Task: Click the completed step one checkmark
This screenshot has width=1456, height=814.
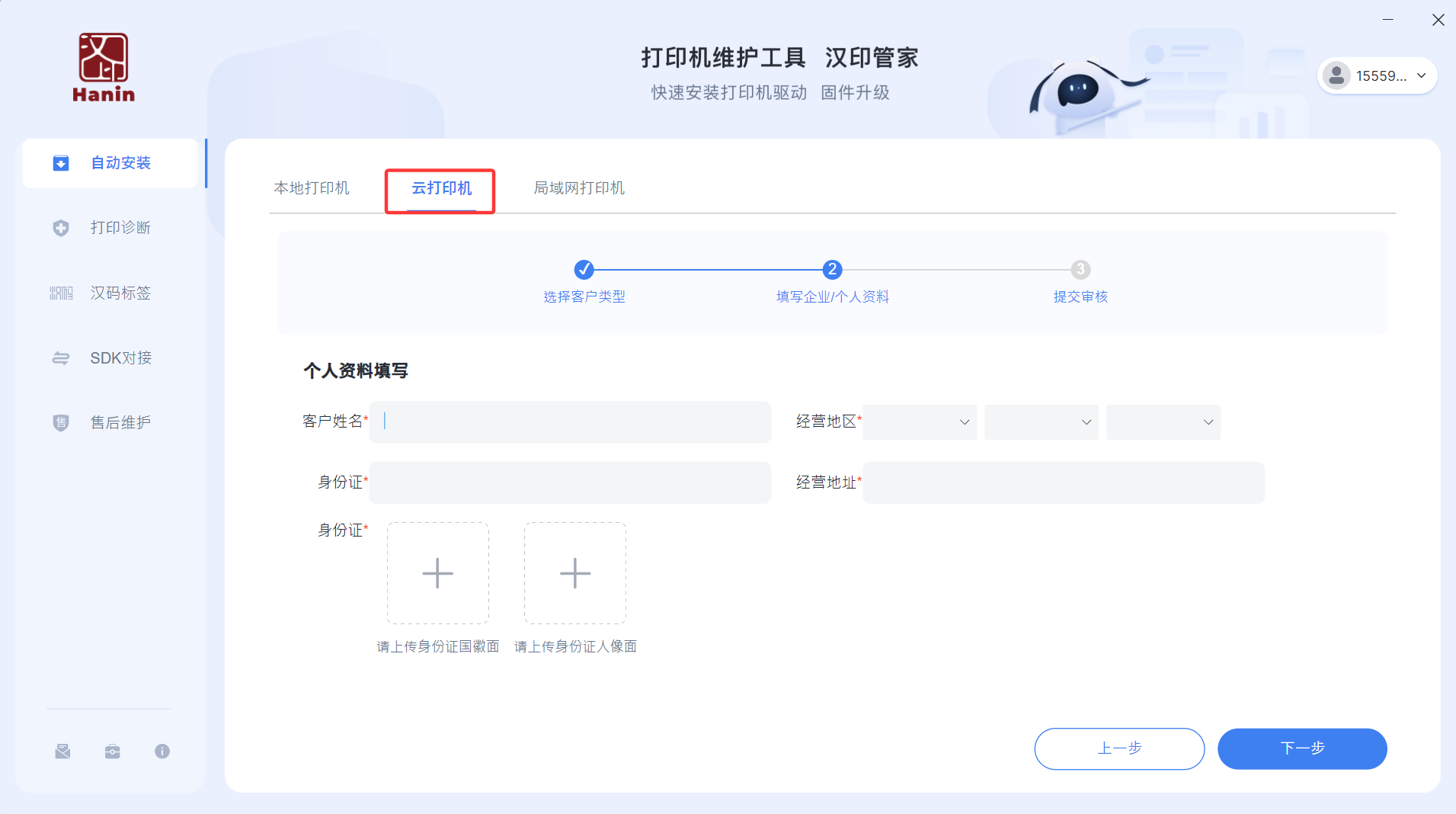Action: (584, 270)
